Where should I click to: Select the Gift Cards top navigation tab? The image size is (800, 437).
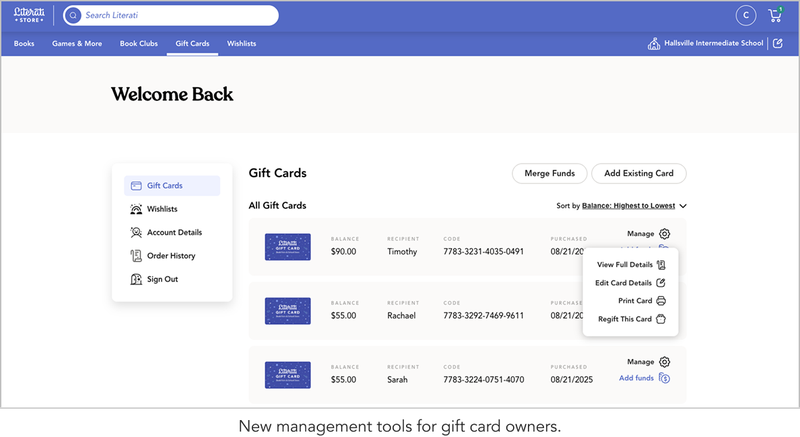click(192, 44)
